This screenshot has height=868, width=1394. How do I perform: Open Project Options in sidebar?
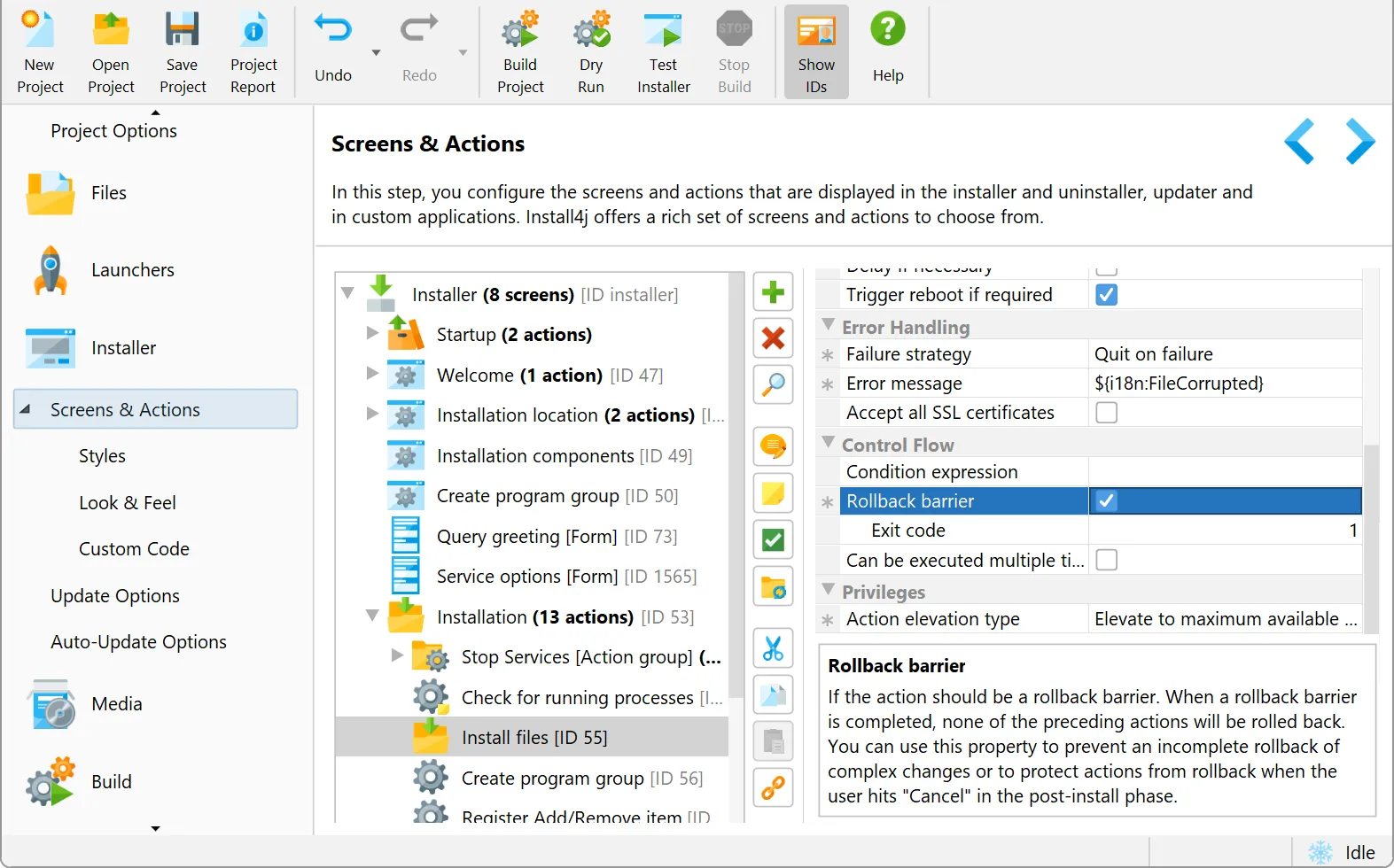[x=113, y=131]
